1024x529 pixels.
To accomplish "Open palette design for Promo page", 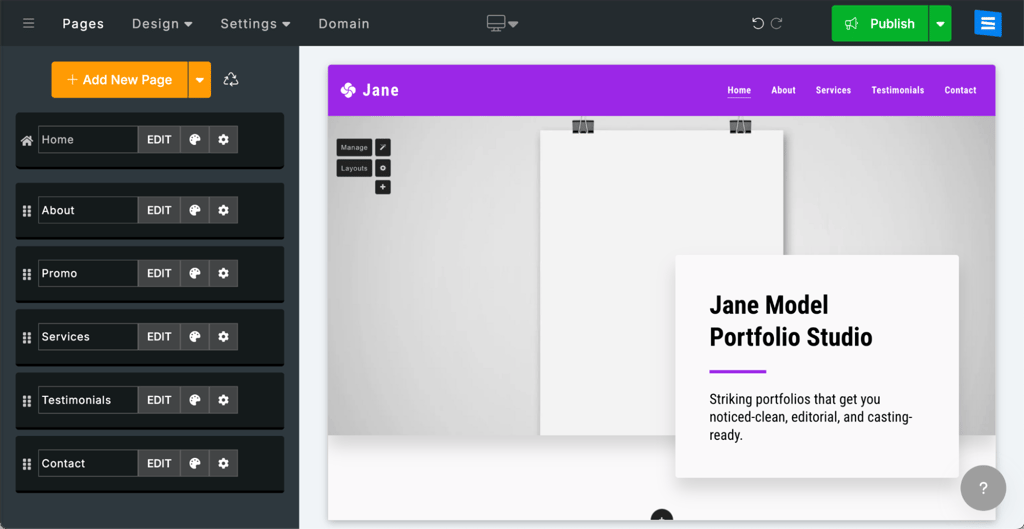I will tap(195, 274).
